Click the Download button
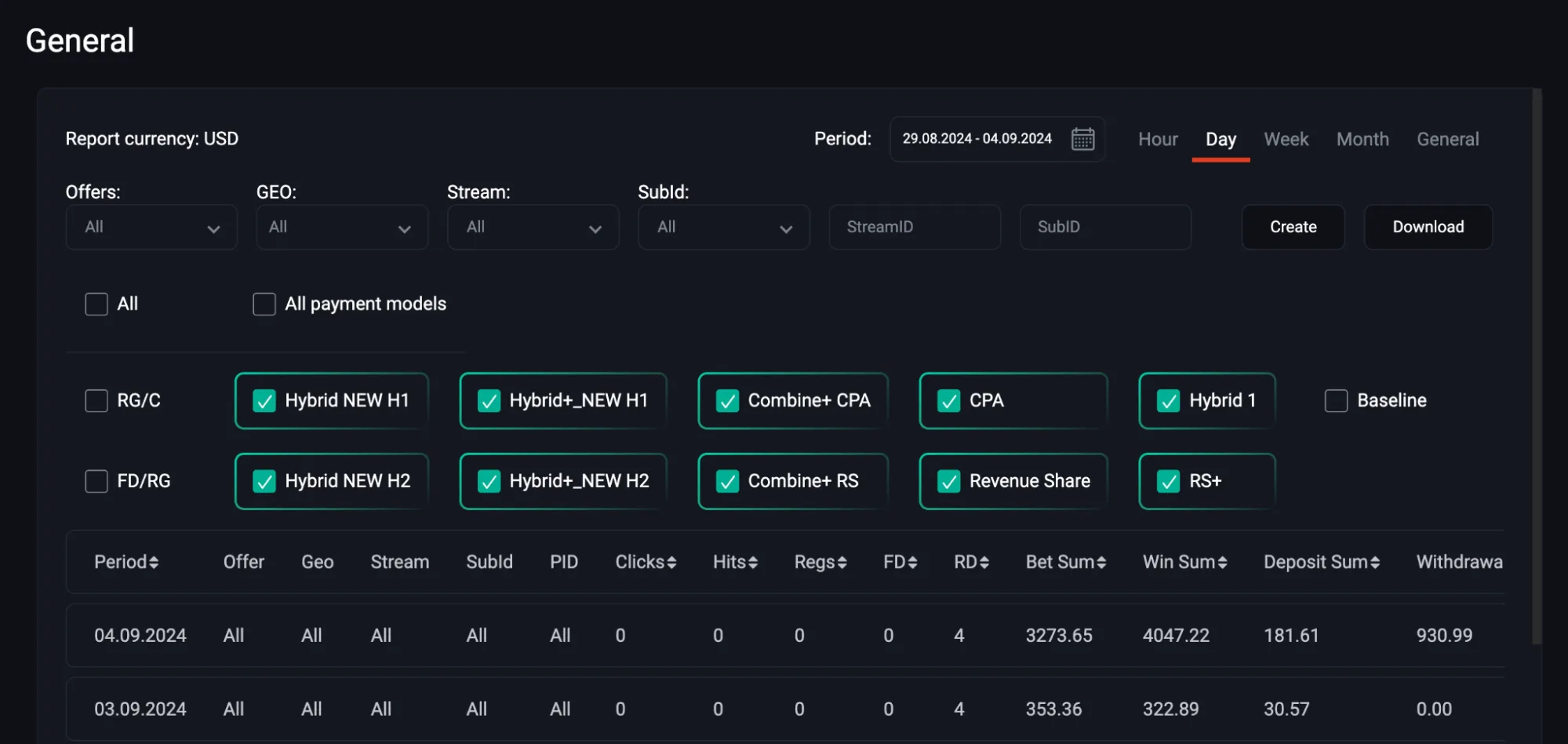 click(x=1428, y=228)
